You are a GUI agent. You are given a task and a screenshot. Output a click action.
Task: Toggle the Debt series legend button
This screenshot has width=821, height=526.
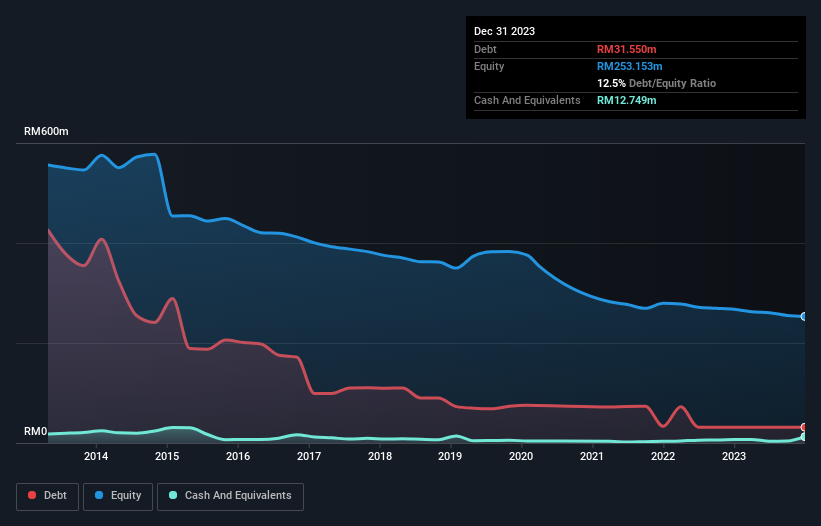tap(48, 496)
